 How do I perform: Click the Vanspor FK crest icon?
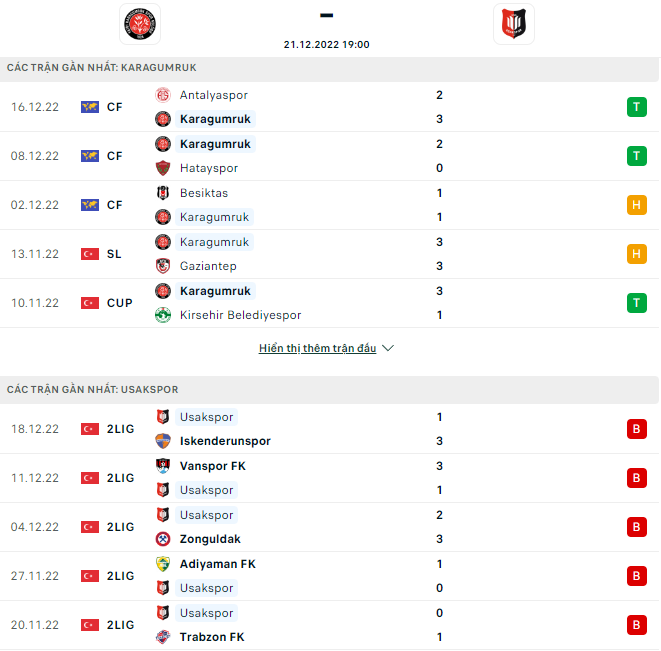[x=163, y=466]
